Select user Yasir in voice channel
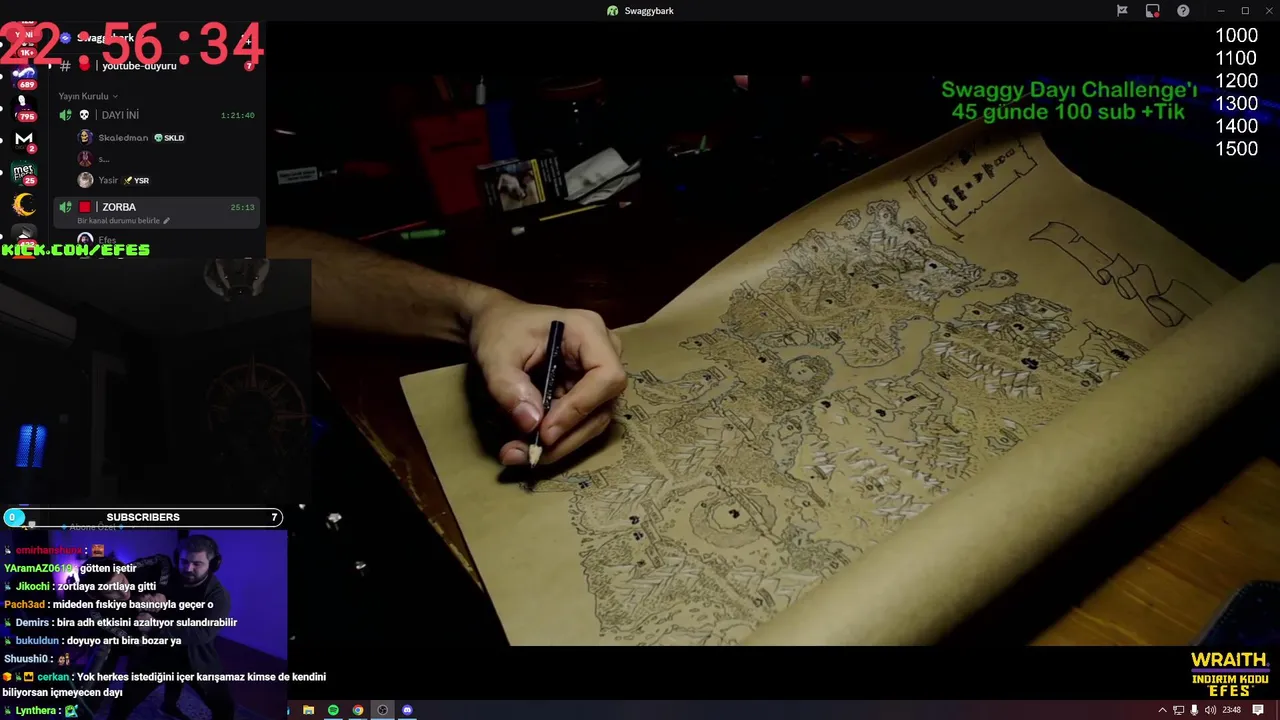The width and height of the screenshot is (1280, 720). click(108, 181)
